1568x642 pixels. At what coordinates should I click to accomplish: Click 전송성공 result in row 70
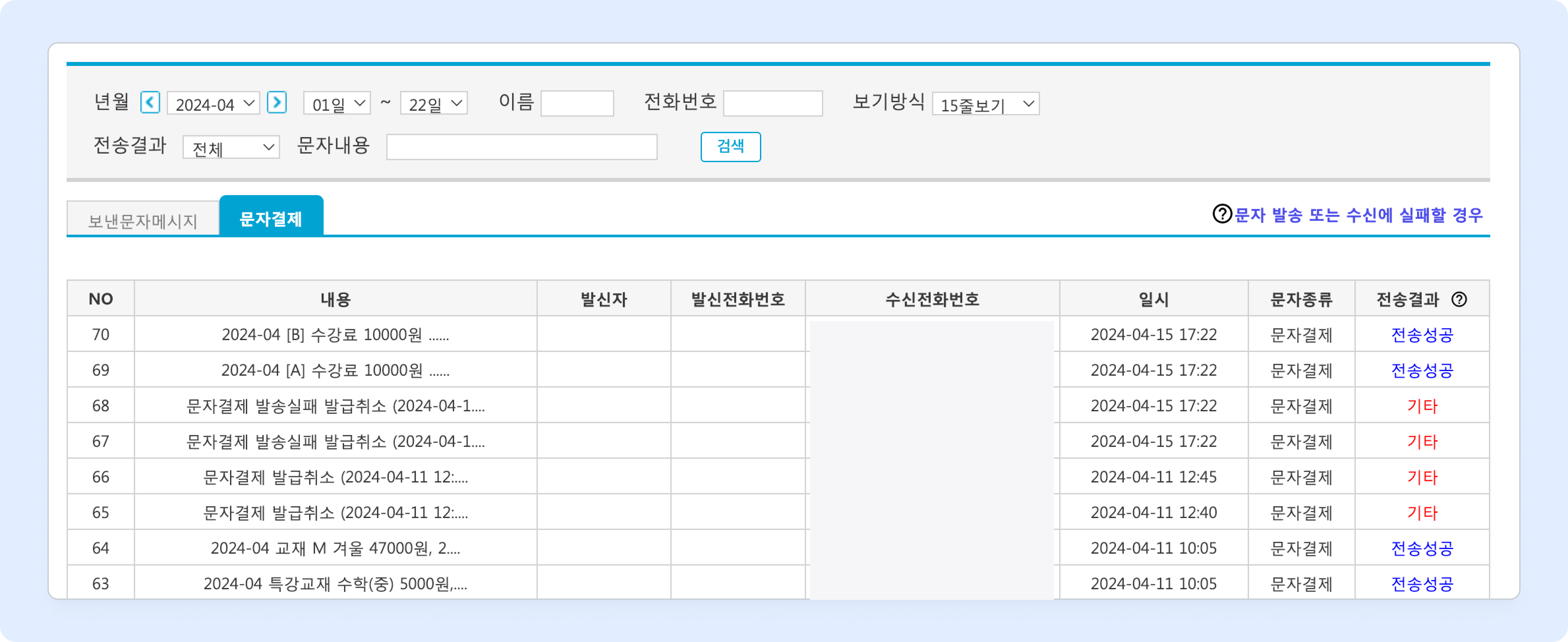click(1422, 335)
